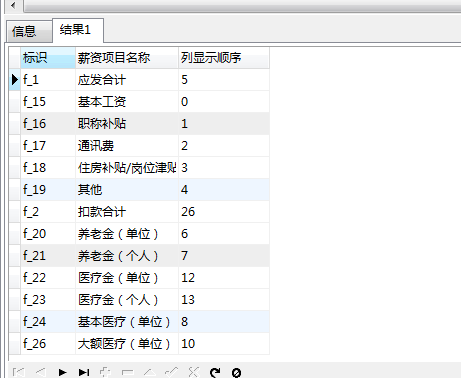Select cell f_18
461x378 pixels.
coord(48,168)
